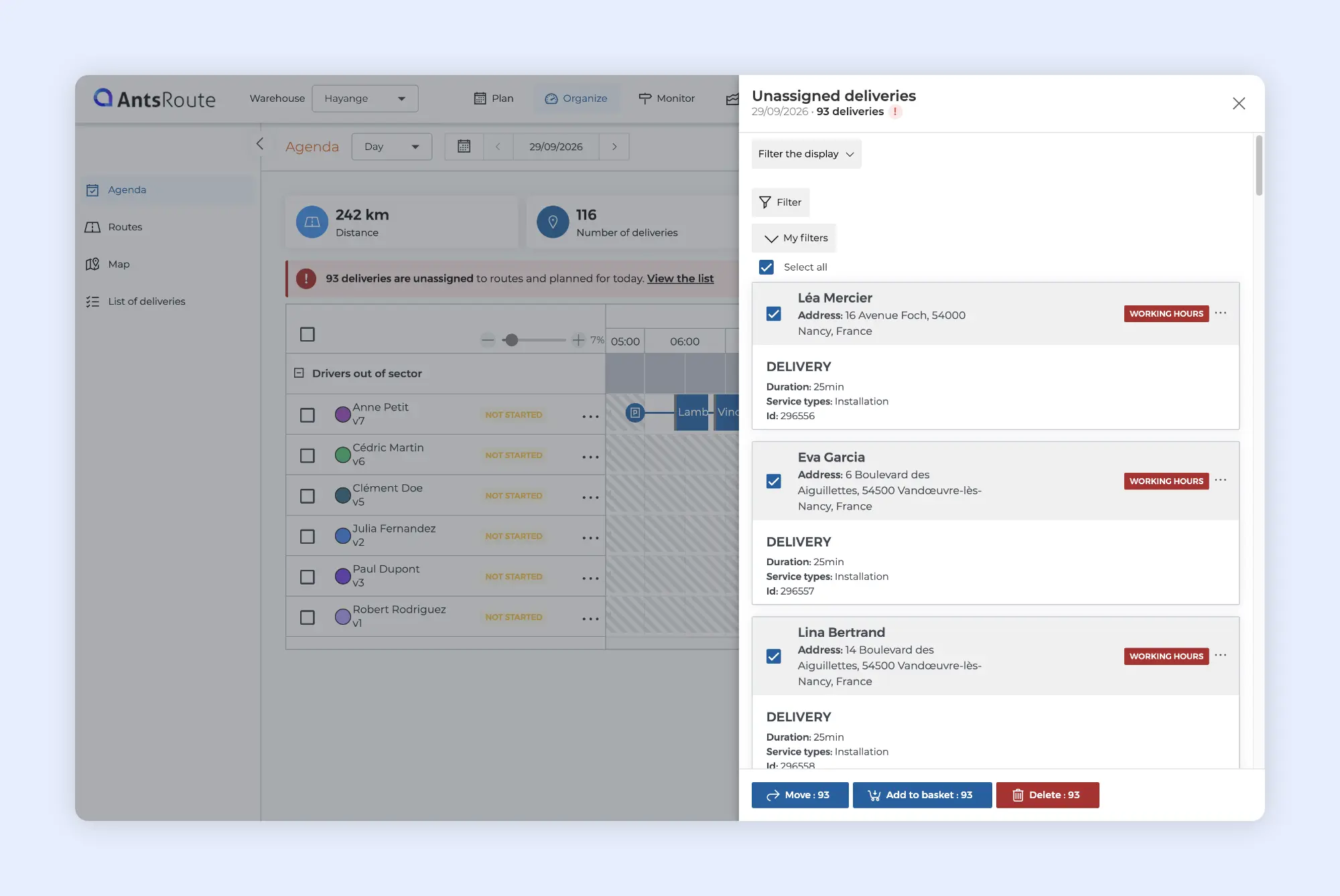Click the 29/09/2026 date field
Screen dimensions: 1340x896
[556, 147]
